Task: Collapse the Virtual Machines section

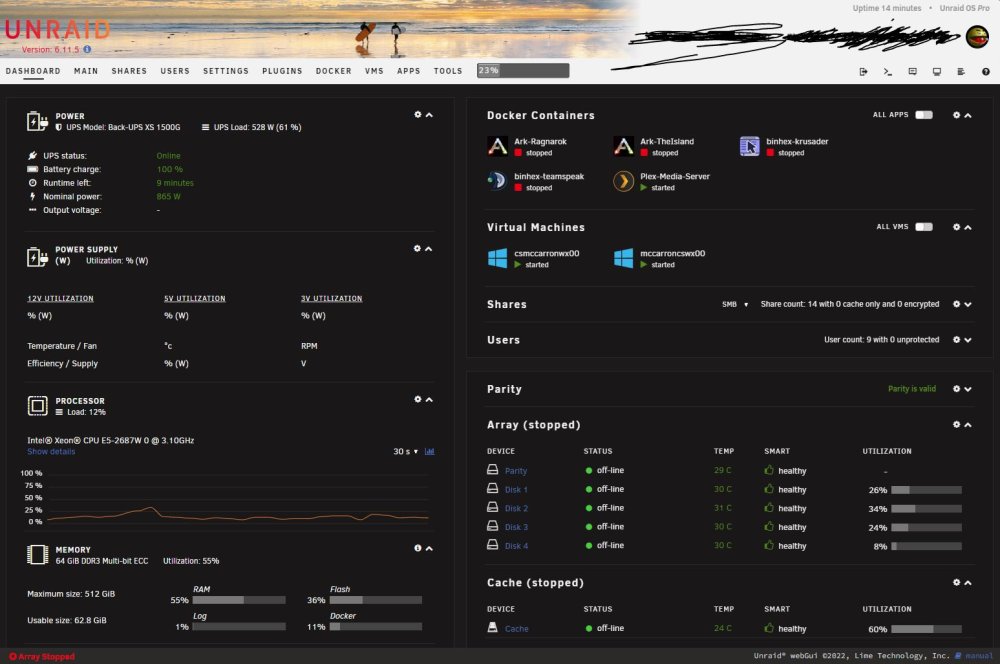Action: tap(967, 228)
